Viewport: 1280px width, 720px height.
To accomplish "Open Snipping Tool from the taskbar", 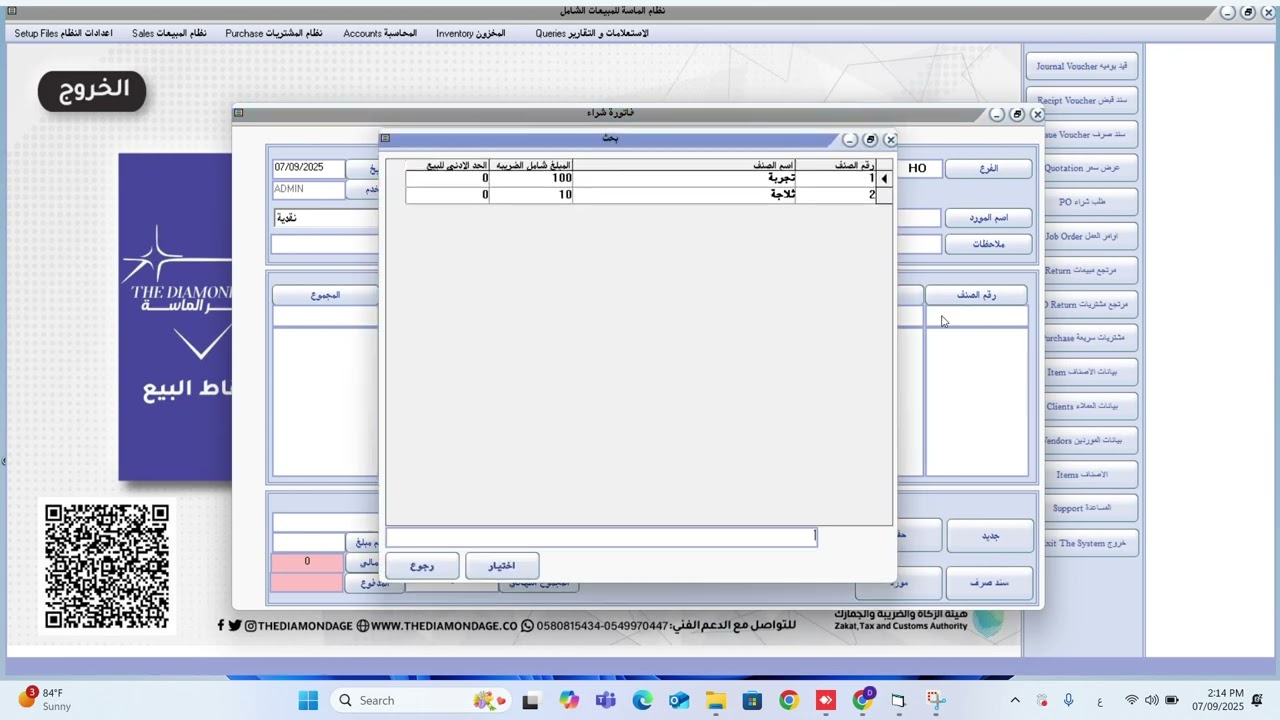I will tap(936, 700).
